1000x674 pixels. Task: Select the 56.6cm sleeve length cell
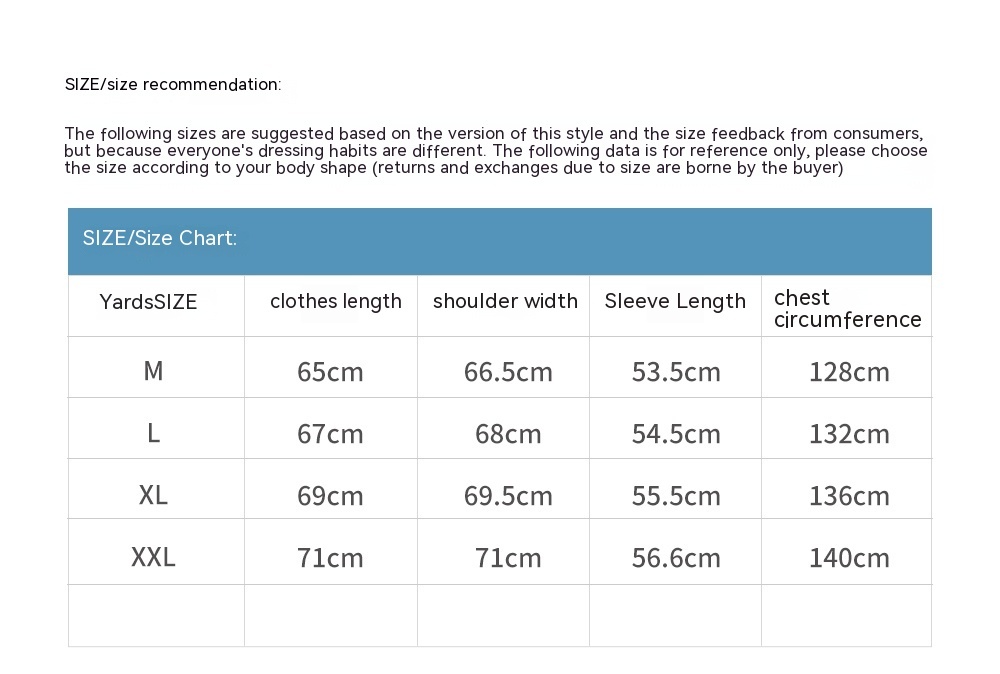[676, 558]
